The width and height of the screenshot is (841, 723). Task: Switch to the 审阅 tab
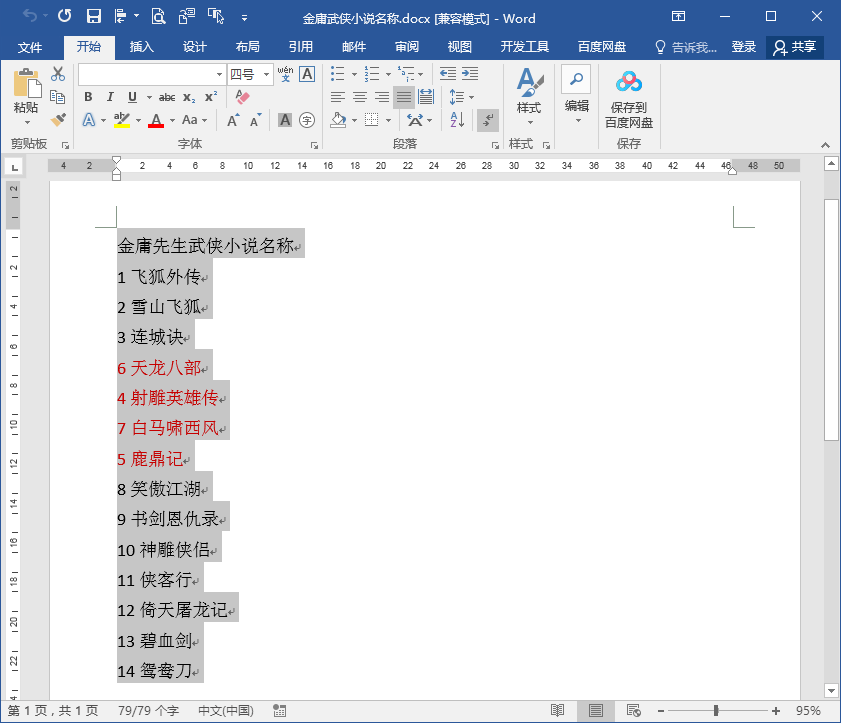click(x=407, y=47)
